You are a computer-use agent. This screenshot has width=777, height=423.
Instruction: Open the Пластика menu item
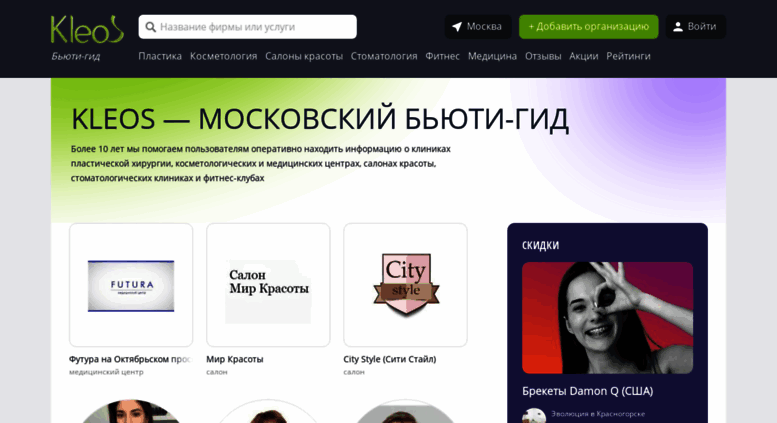click(160, 56)
